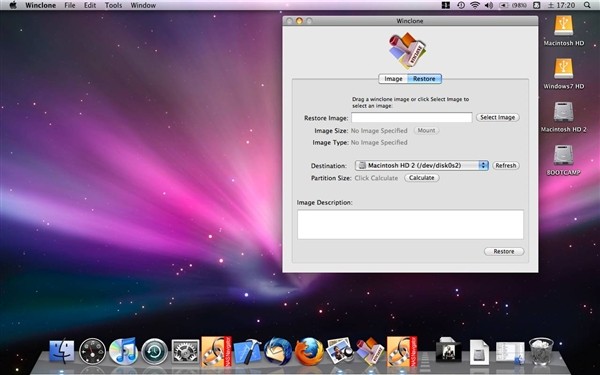Click the Wi-Fi status icon

(475, 5)
